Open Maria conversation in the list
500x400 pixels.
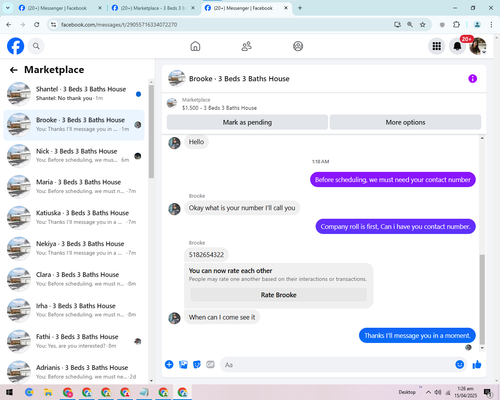click(74, 187)
